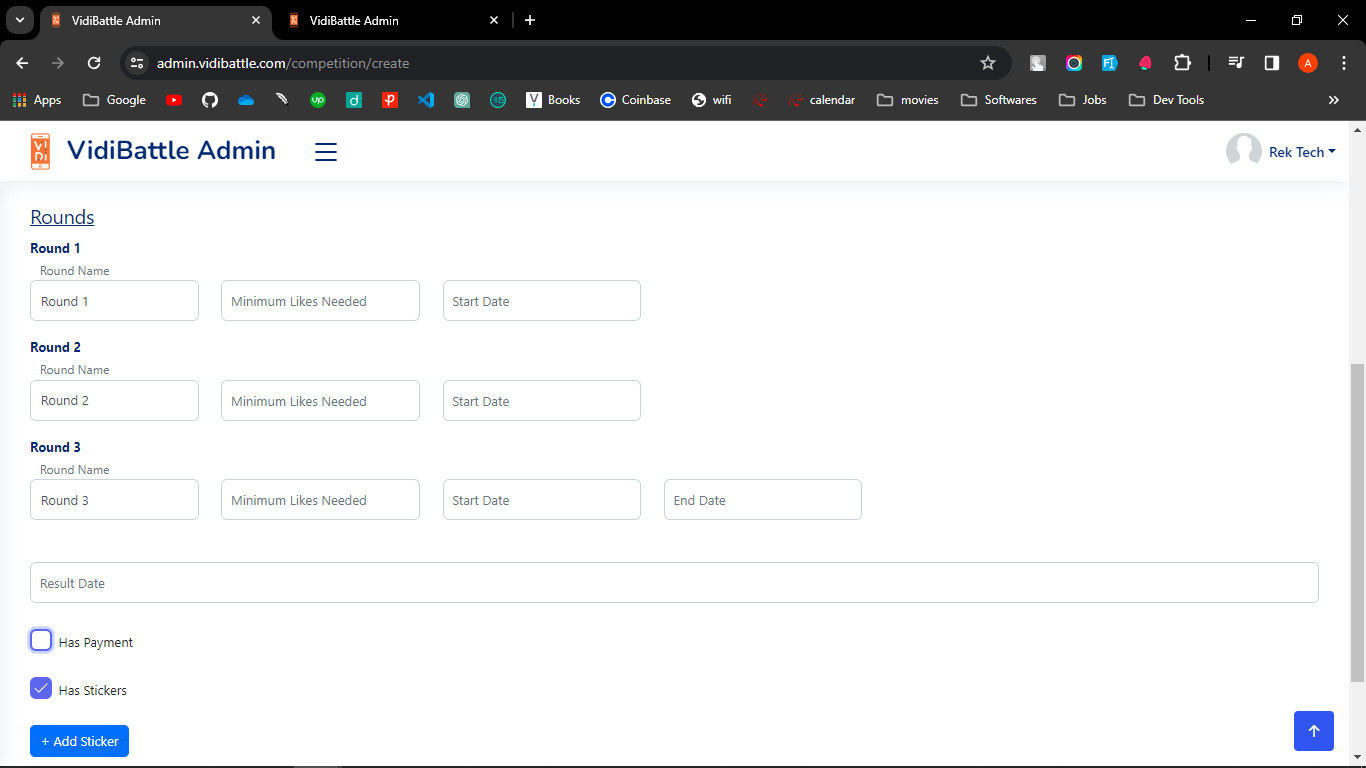
Task: Bookmark this page with the star icon
Action: (x=988, y=63)
